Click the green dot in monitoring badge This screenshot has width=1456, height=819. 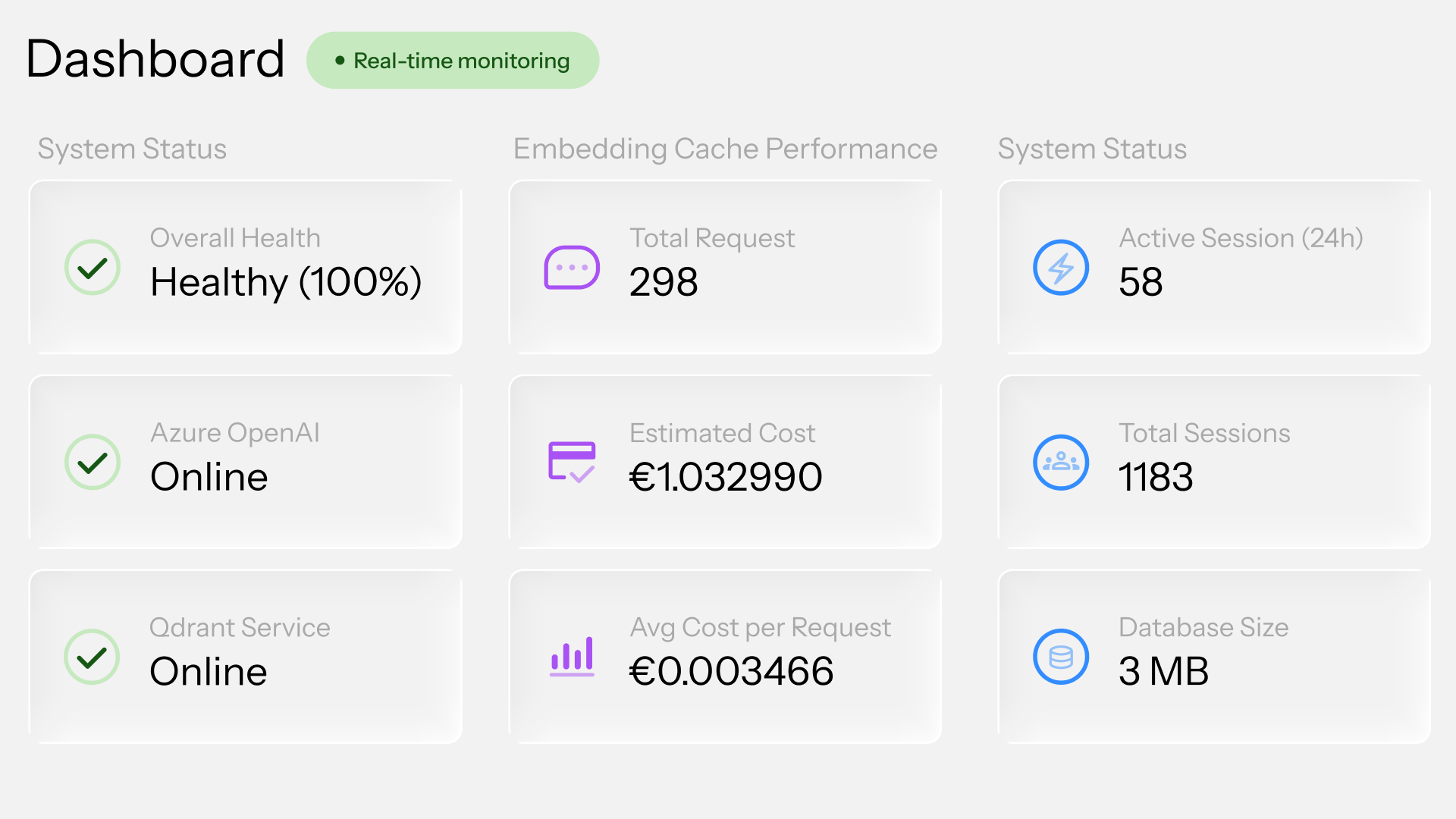tap(340, 61)
